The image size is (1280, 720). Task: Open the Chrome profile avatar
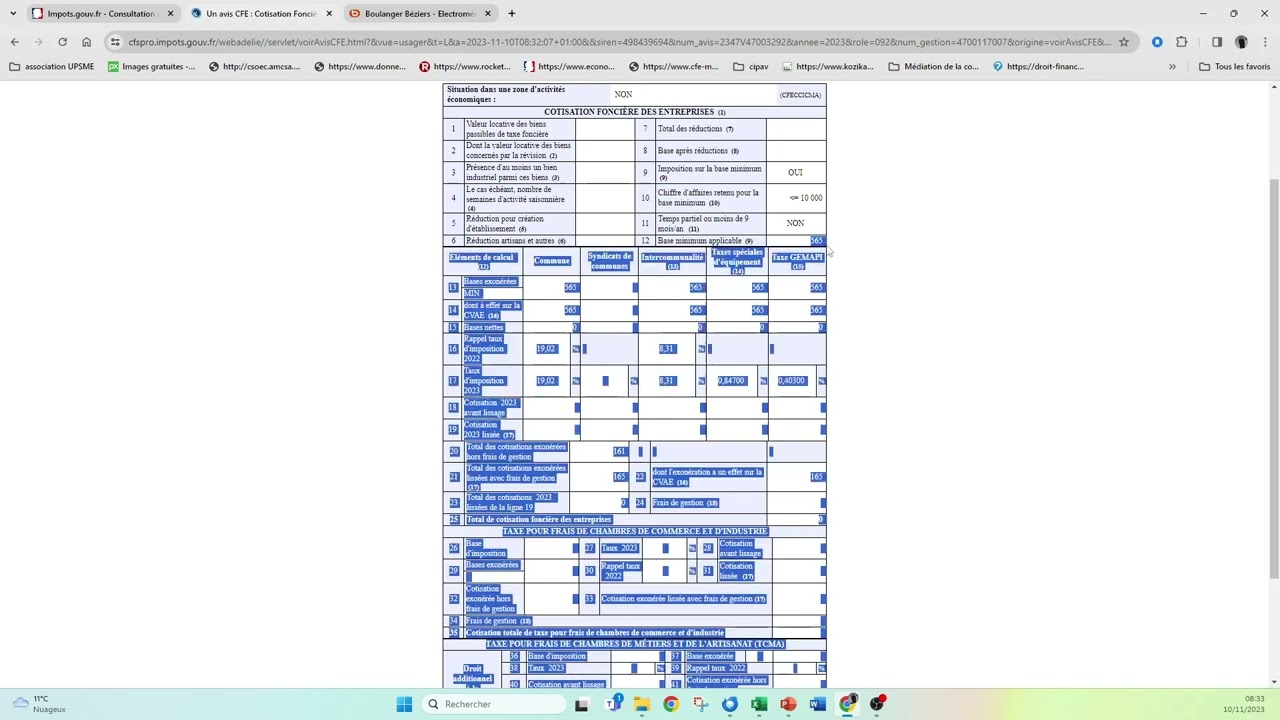(x=1241, y=42)
